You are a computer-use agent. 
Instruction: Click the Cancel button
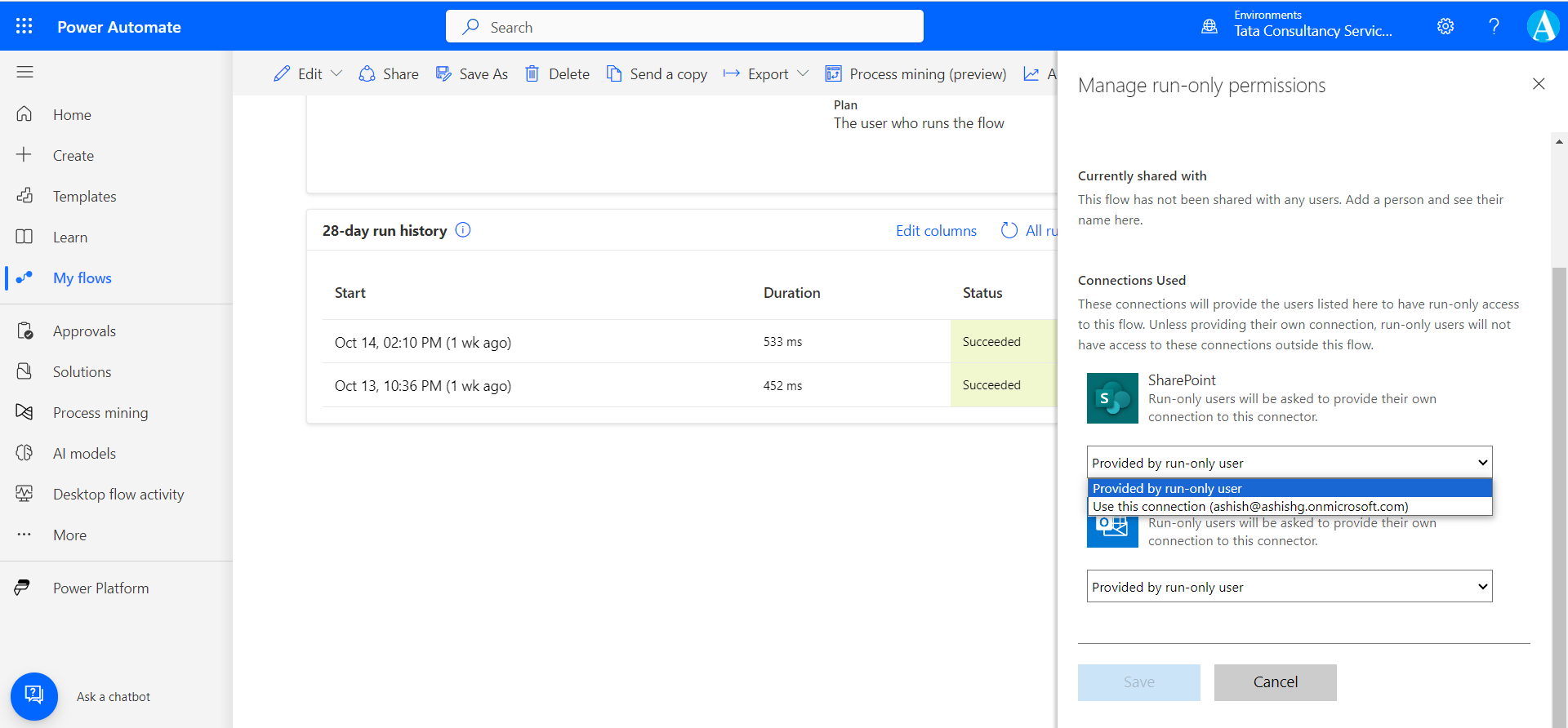click(1275, 682)
